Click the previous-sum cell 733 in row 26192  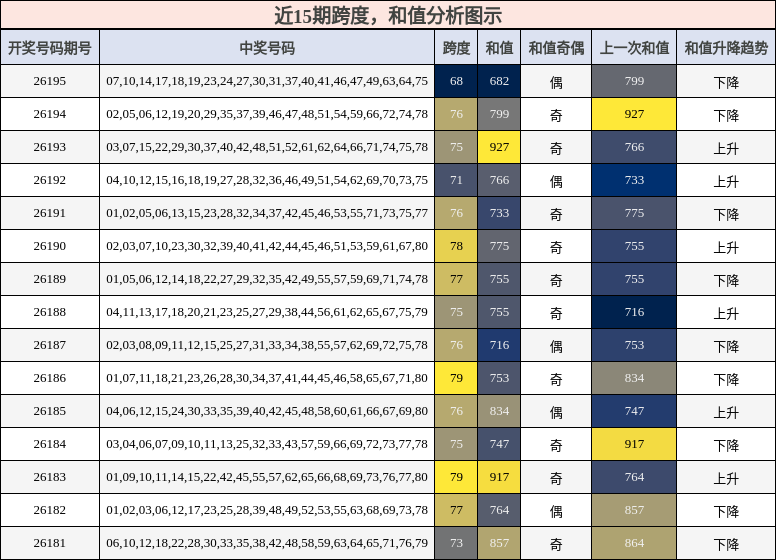[634, 180]
